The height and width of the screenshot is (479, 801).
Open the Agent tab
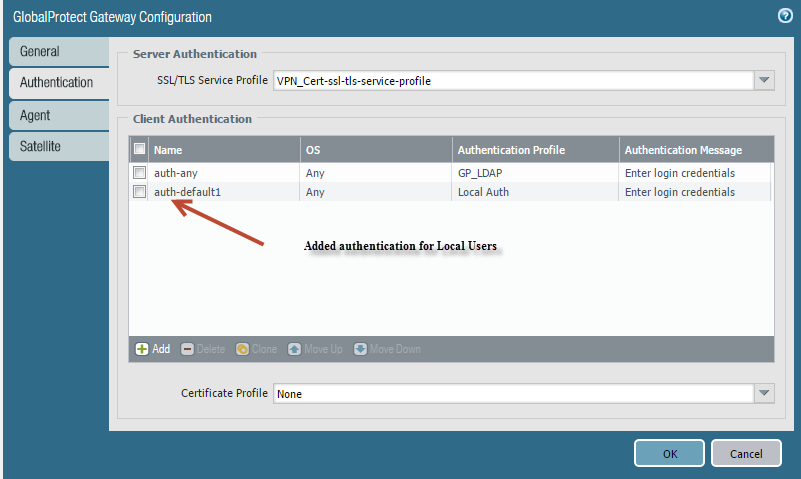pos(57,115)
